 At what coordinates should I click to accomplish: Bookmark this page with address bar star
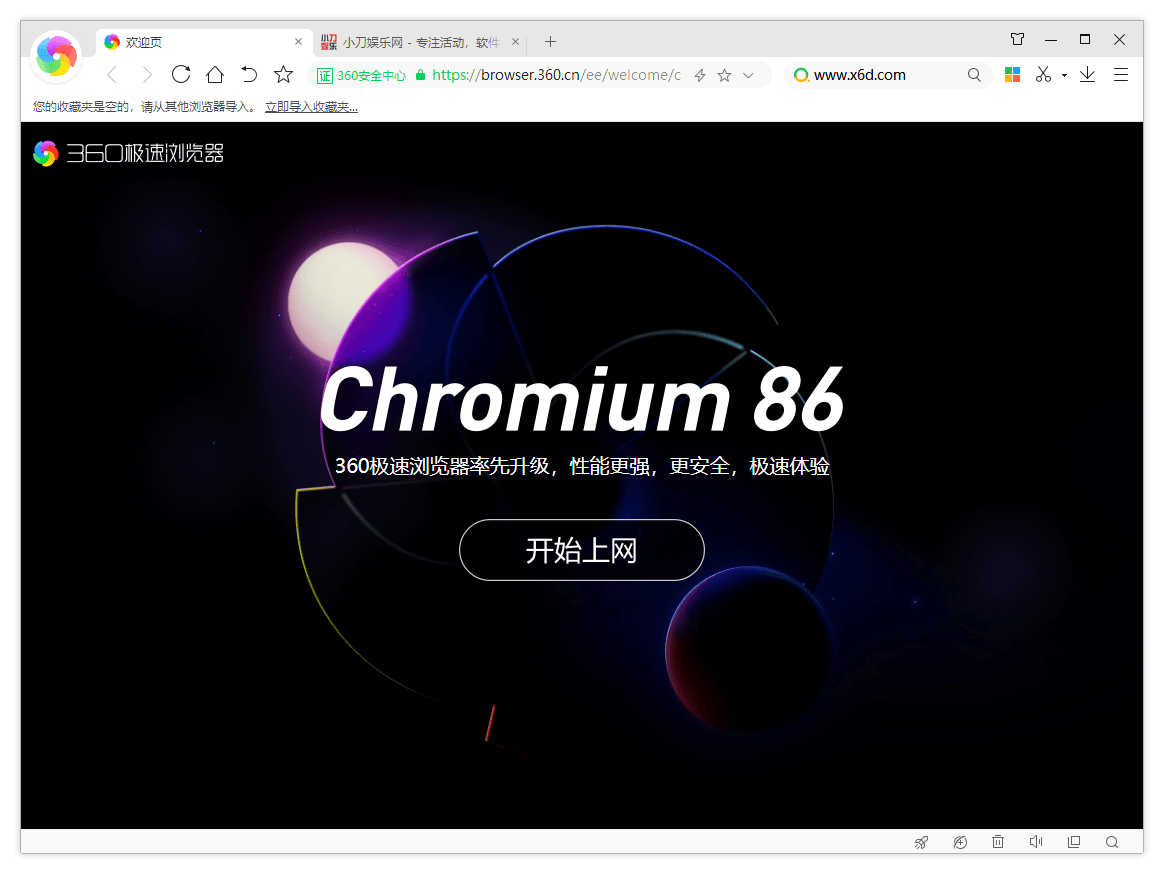click(x=725, y=75)
